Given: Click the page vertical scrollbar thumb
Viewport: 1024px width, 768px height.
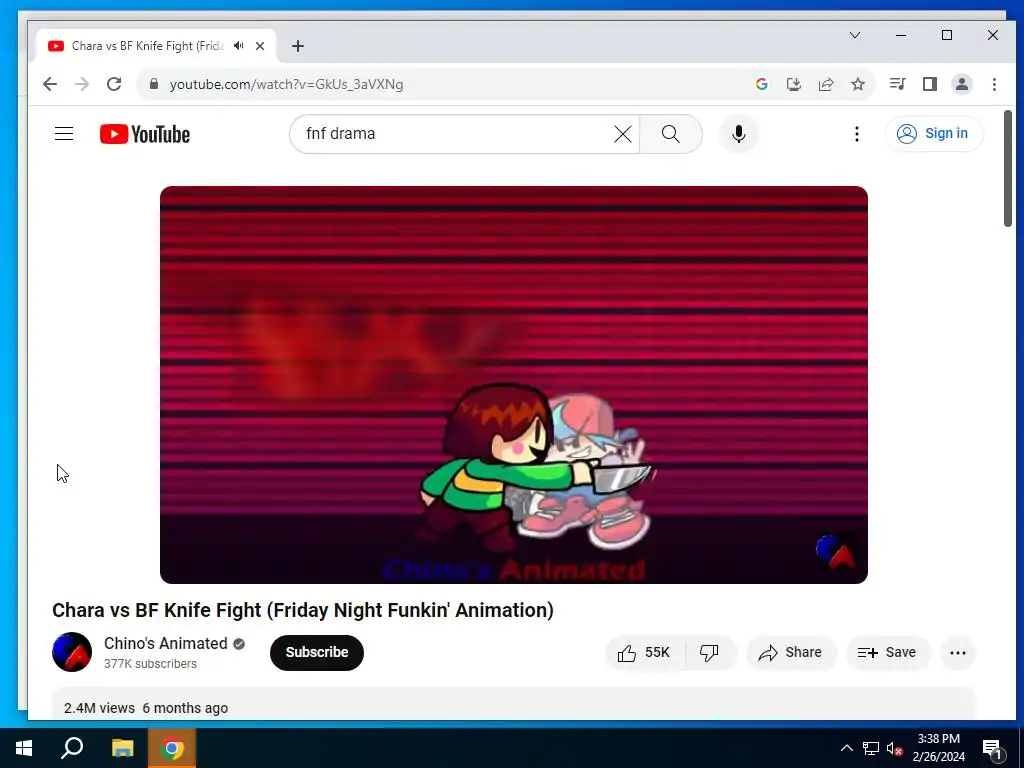Looking at the screenshot, I should pyautogui.click(x=1008, y=169).
